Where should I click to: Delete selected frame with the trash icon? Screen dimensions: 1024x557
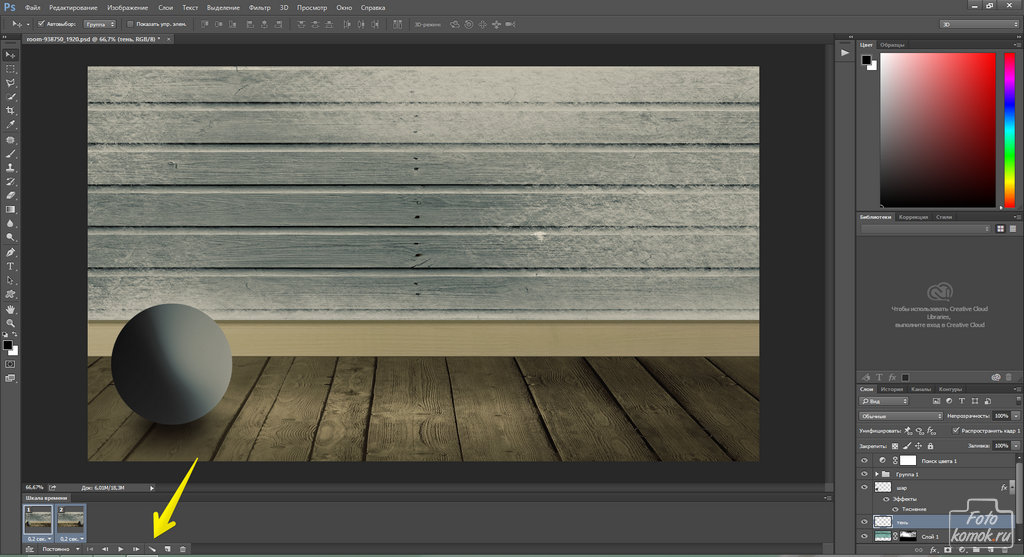coord(182,549)
